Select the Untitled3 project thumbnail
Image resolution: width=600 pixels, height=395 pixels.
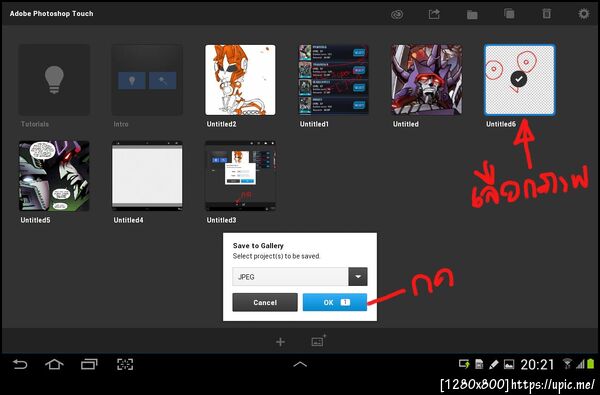point(240,176)
